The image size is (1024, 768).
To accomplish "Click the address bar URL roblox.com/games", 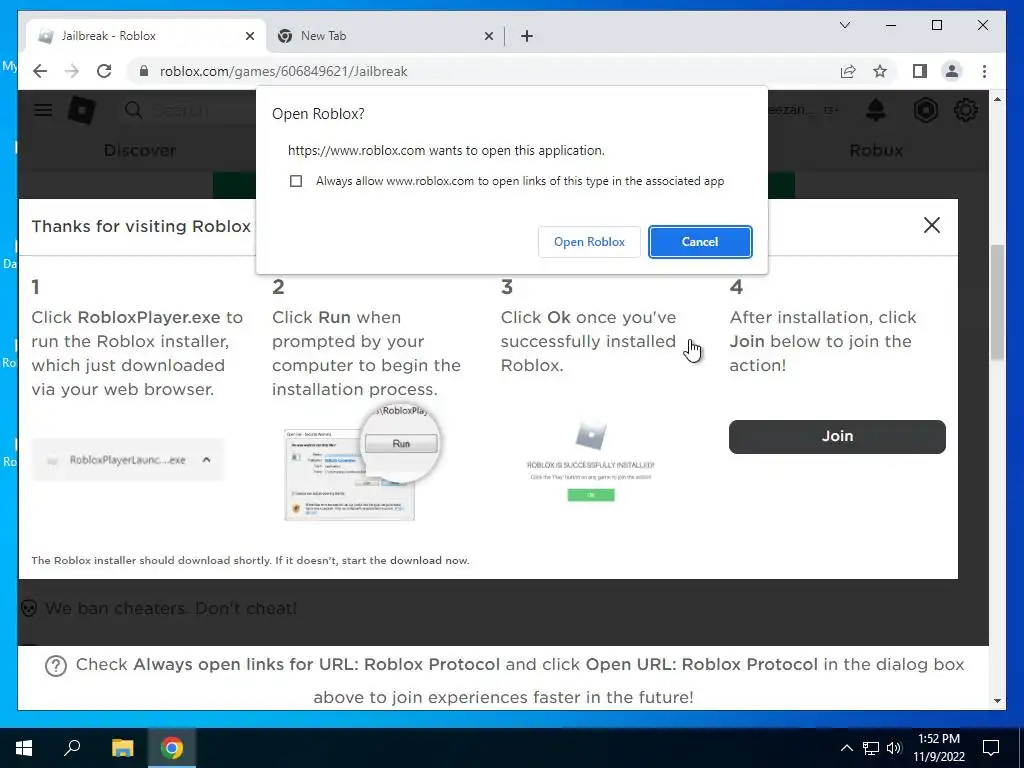I will [283, 71].
